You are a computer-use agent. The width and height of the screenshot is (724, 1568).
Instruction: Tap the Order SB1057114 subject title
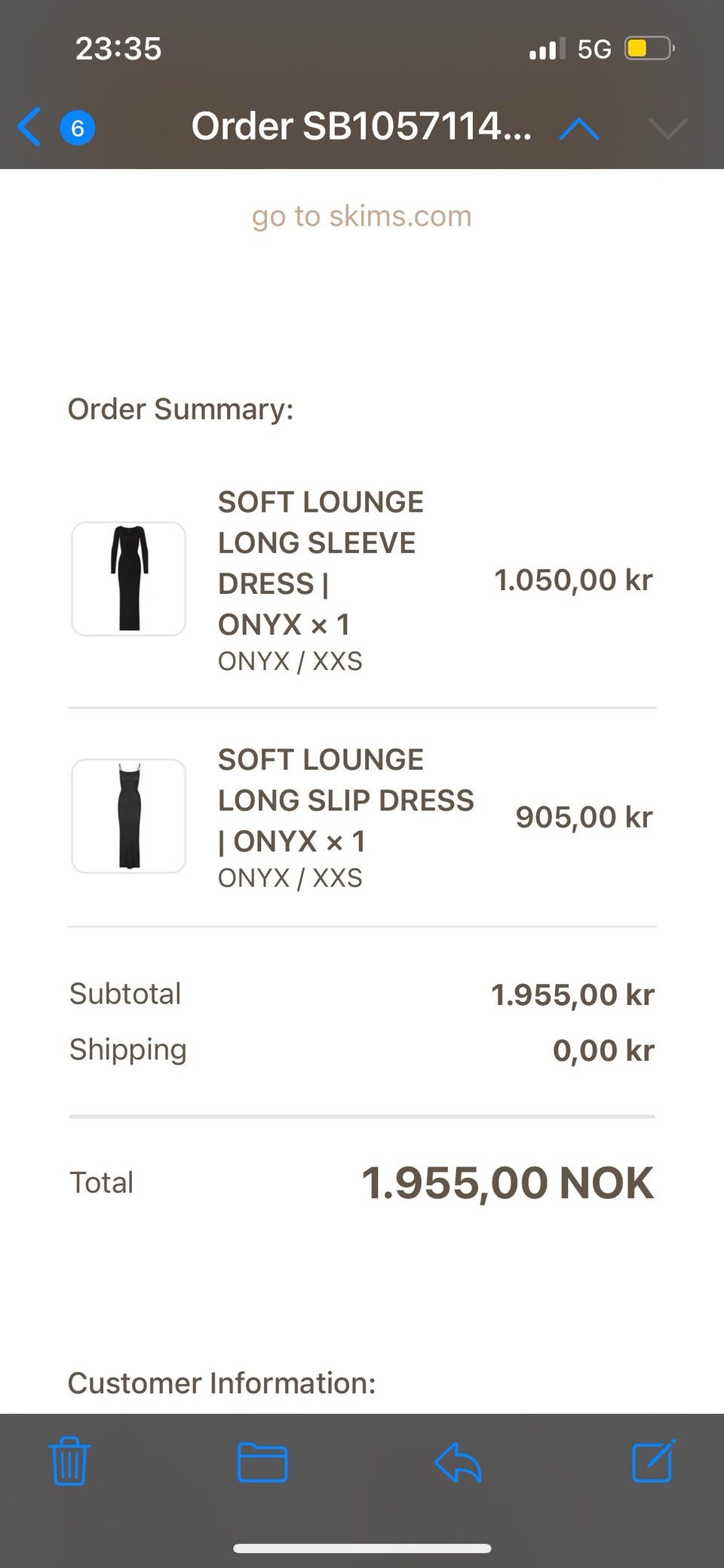[x=360, y=127]
